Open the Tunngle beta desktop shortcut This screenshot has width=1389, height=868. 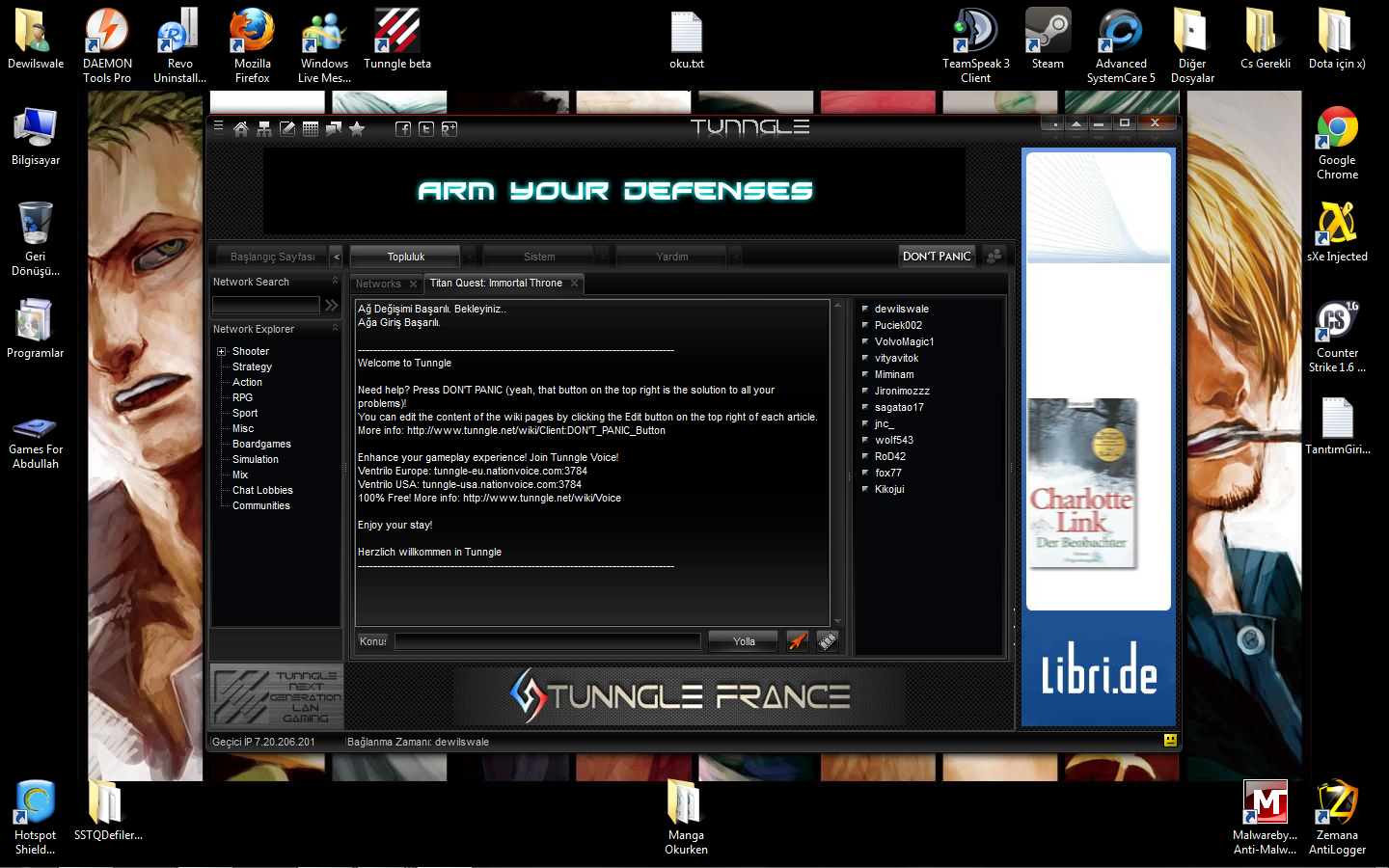(397, 41)
